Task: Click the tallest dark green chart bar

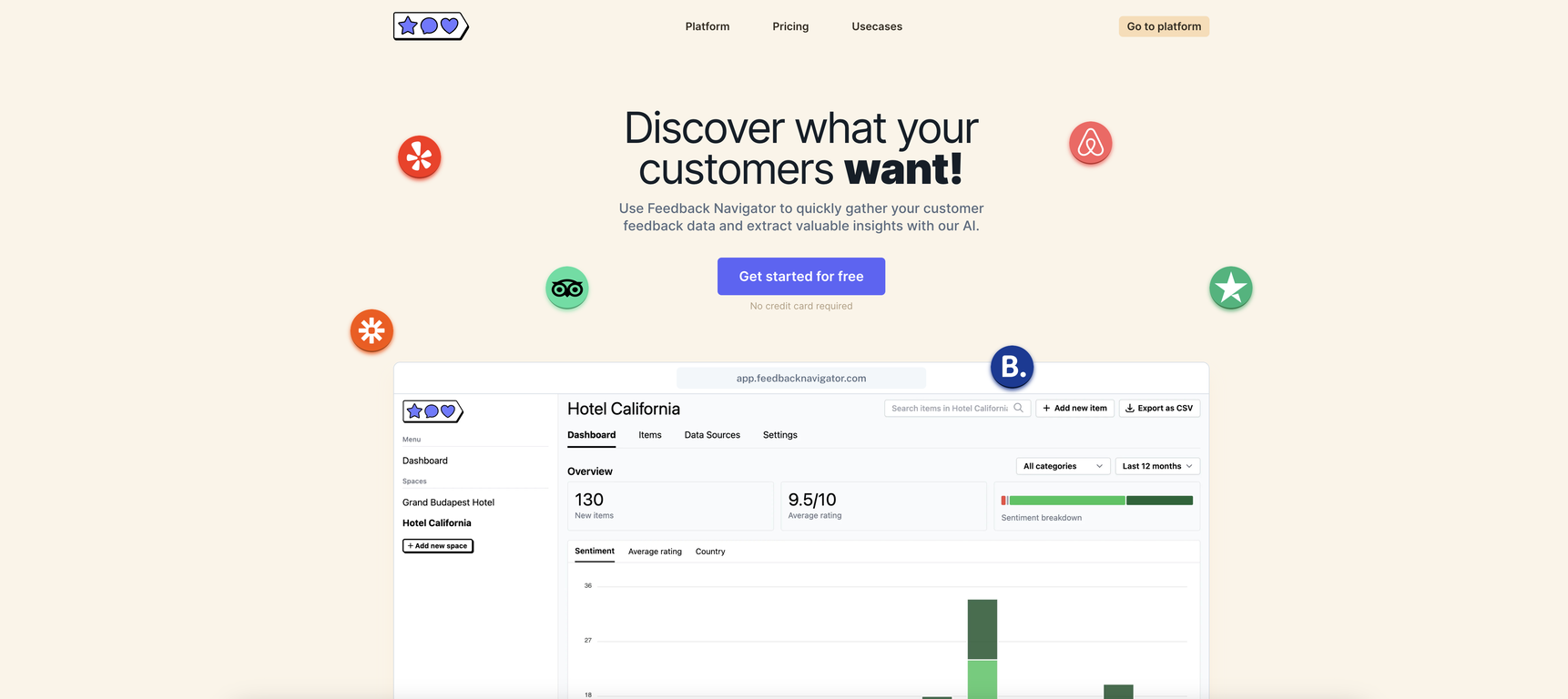Action: 983,629
